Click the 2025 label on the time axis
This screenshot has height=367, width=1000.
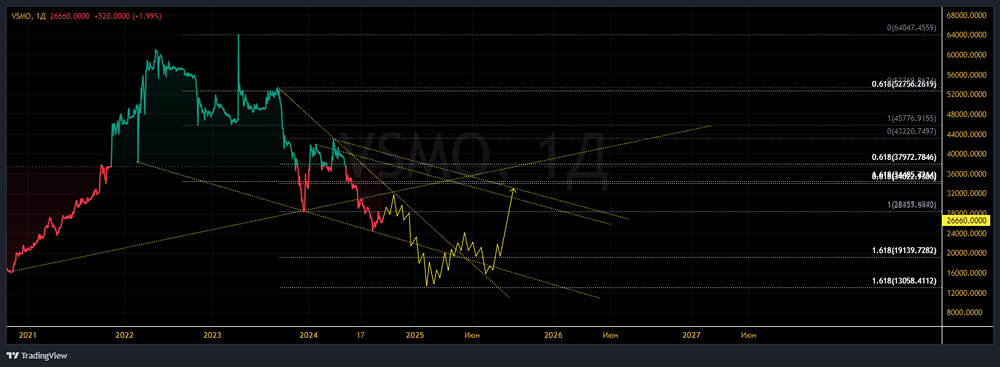click(416, 334)
